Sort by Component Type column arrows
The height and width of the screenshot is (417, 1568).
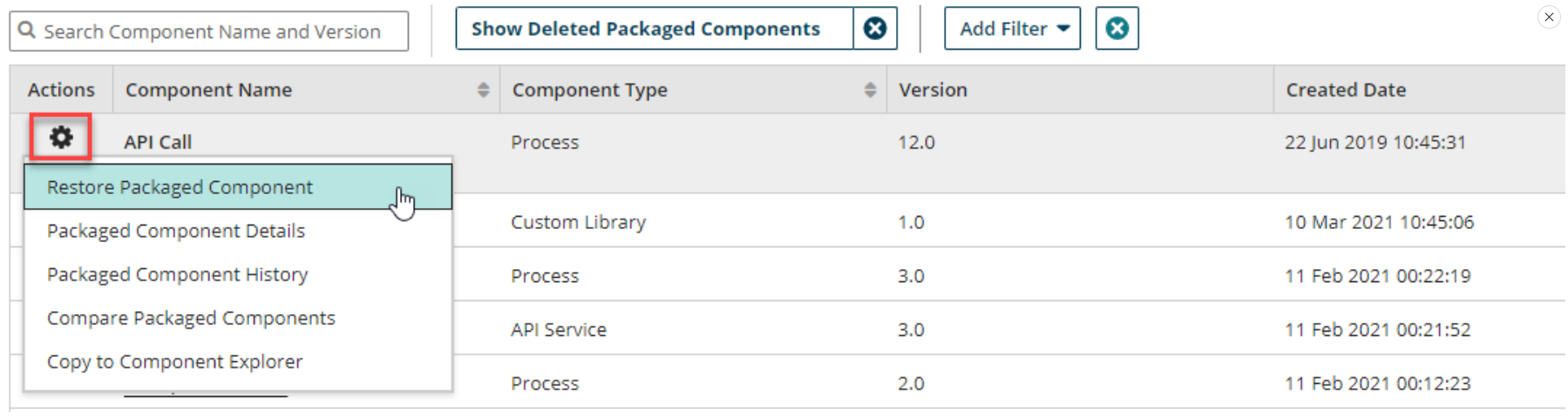pyautogui.click(x=869, y=90)
